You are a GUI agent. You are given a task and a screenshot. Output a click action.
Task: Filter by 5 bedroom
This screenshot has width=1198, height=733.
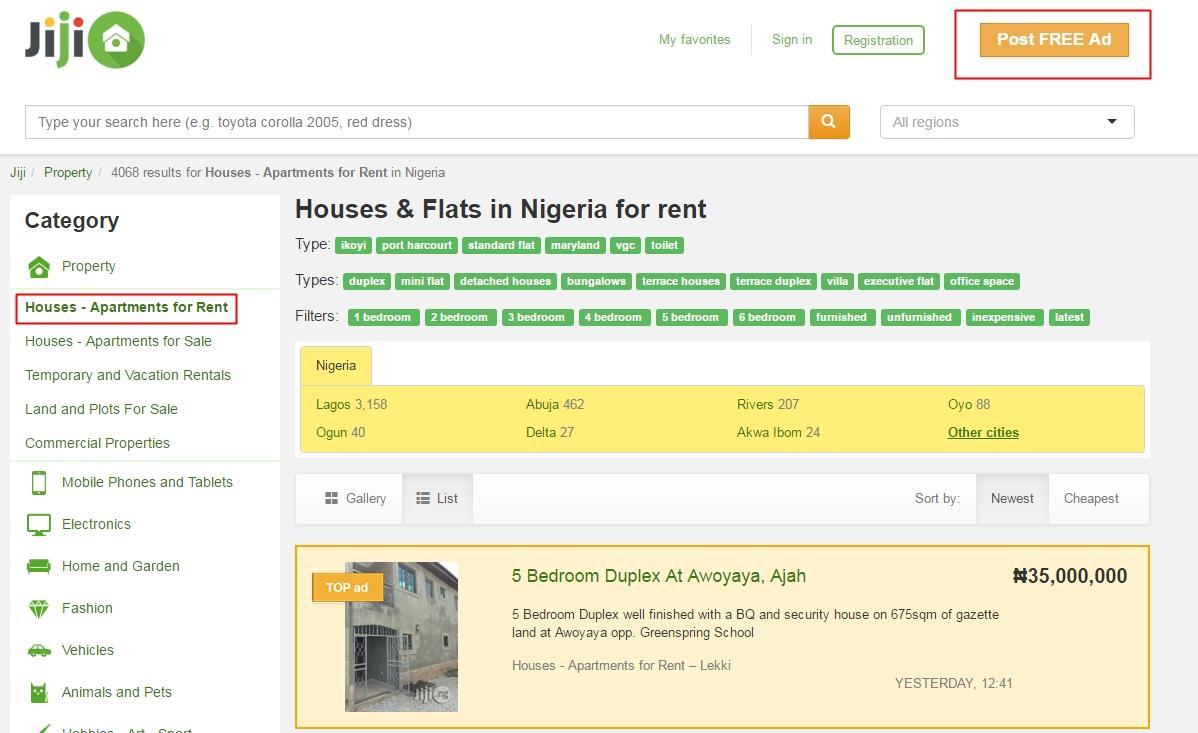coord(691,317)
